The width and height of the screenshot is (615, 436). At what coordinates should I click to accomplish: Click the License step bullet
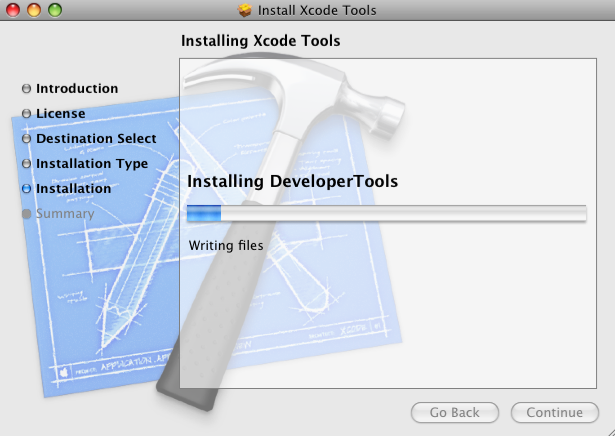point(27,114)
